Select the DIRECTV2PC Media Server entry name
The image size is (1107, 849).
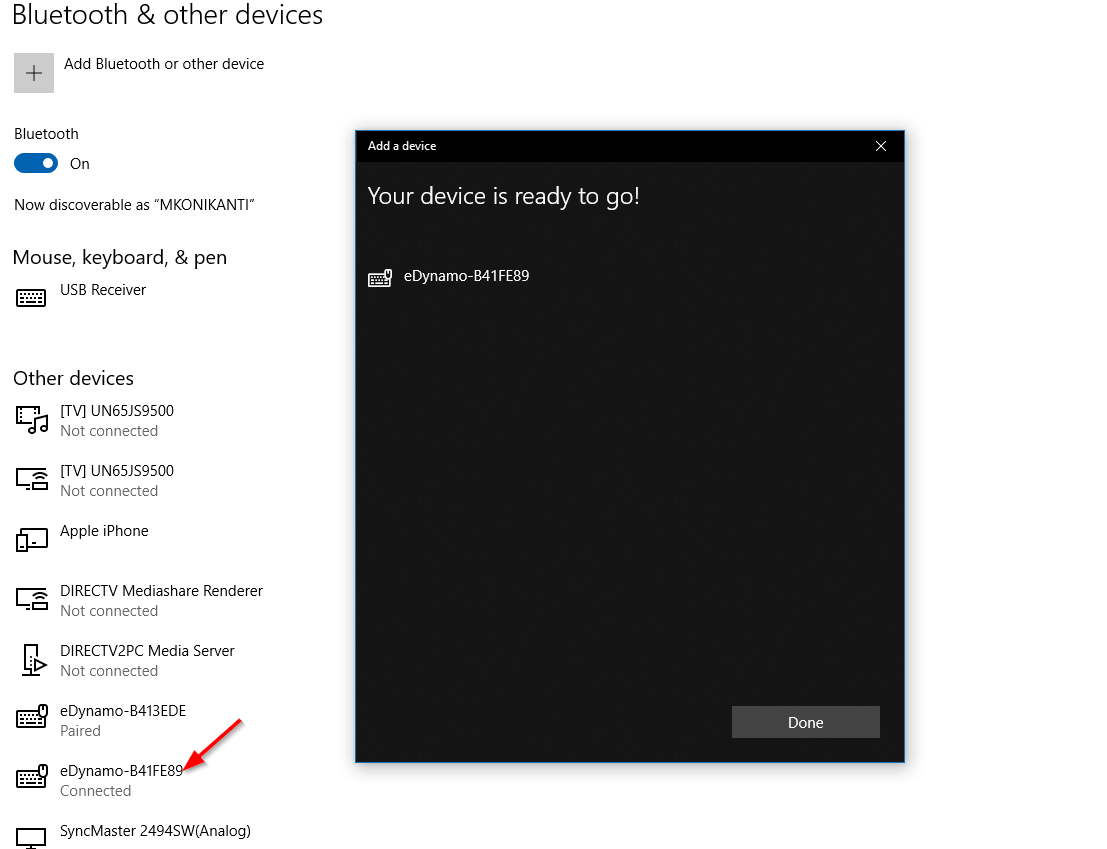coord(147,651)
